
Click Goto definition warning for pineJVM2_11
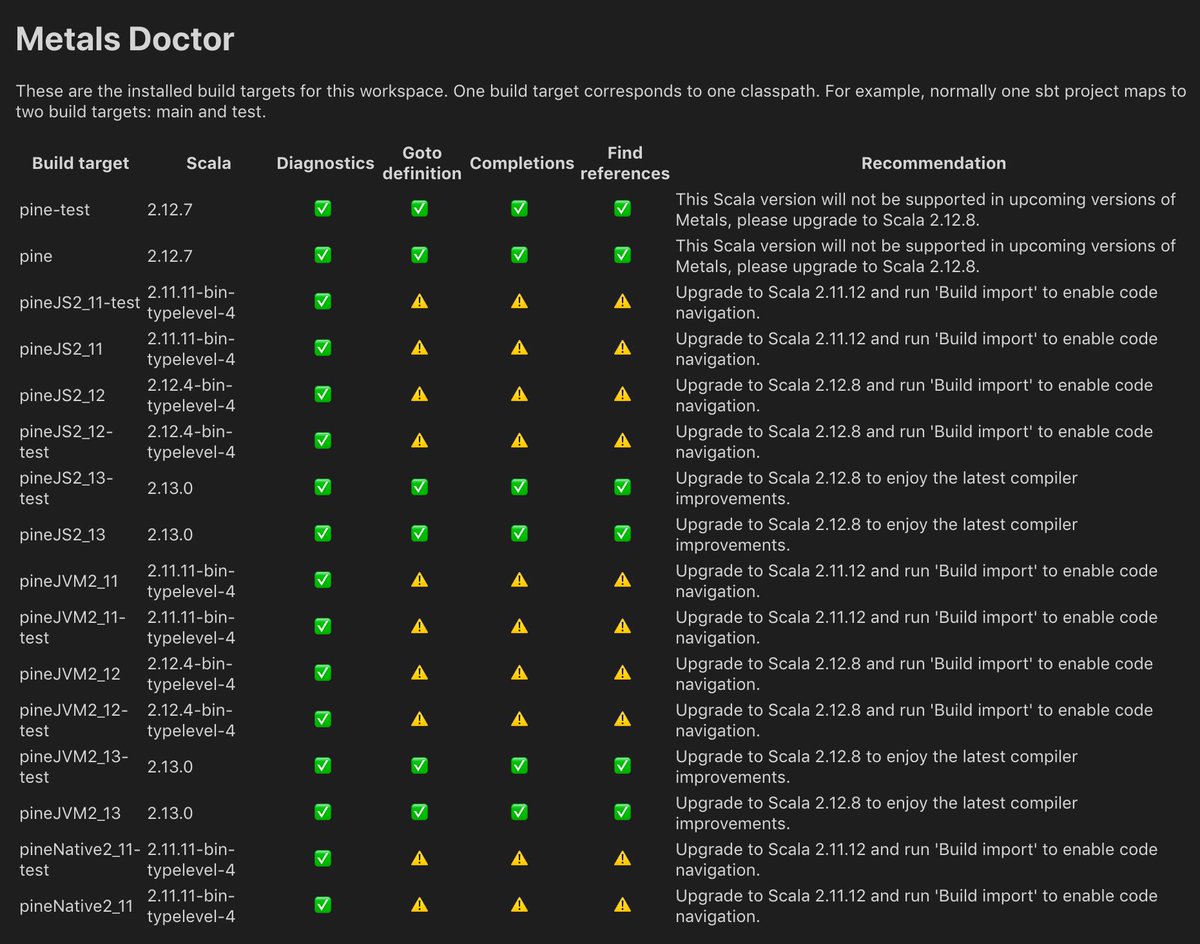(420, 580)
